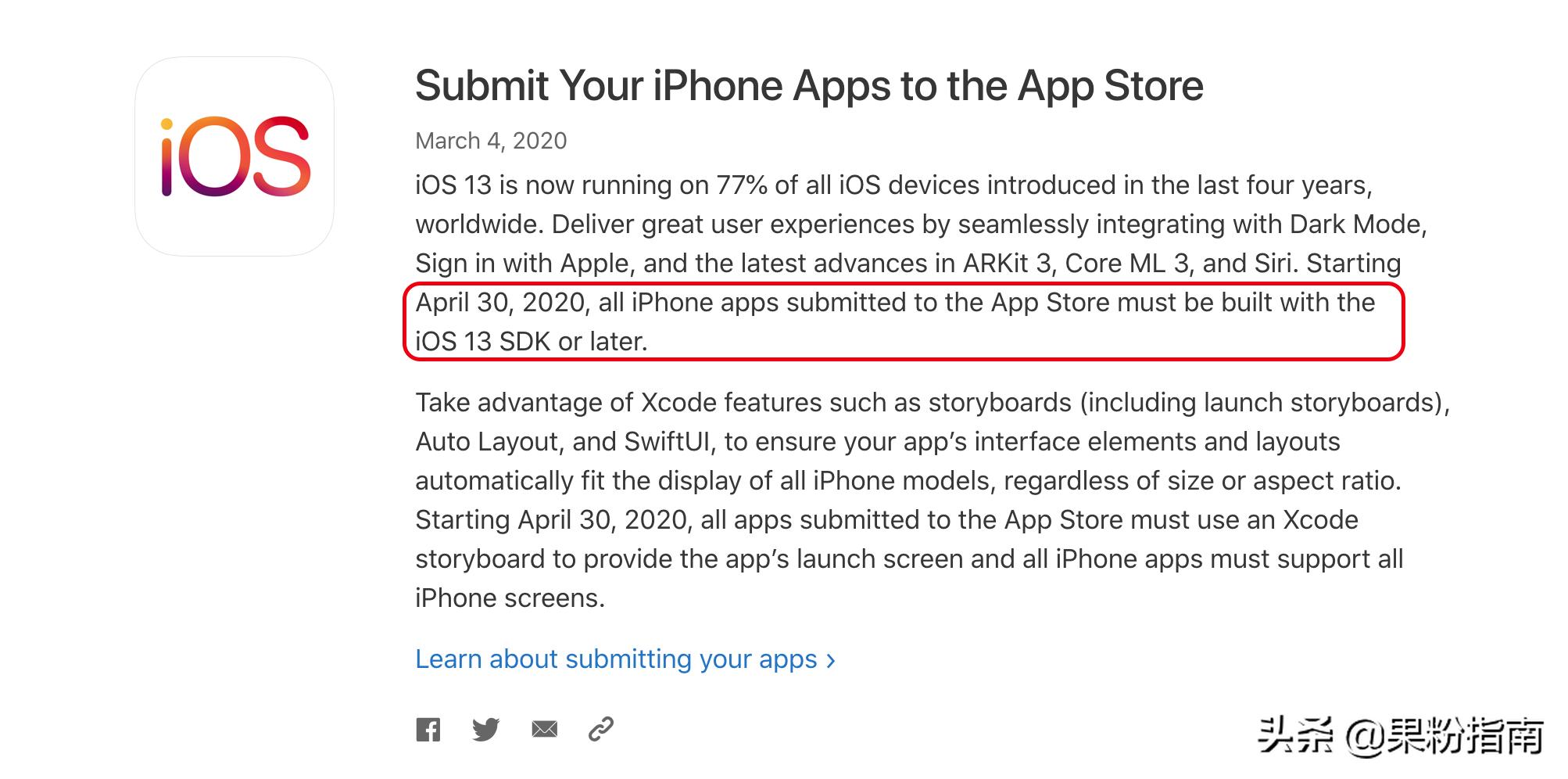This screenshot has height=779, width=1568.
Task: Open Learn about submitting your apps link
Action: [616, 659]
